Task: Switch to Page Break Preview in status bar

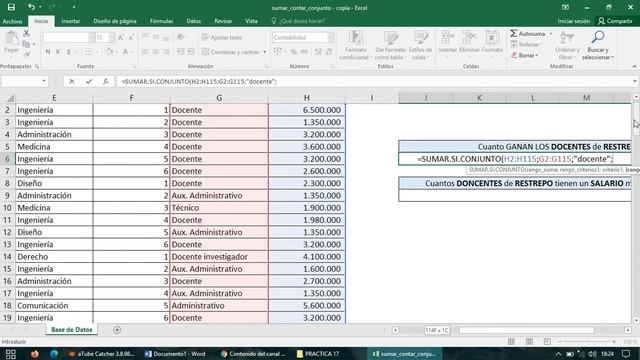Action: 547,342
